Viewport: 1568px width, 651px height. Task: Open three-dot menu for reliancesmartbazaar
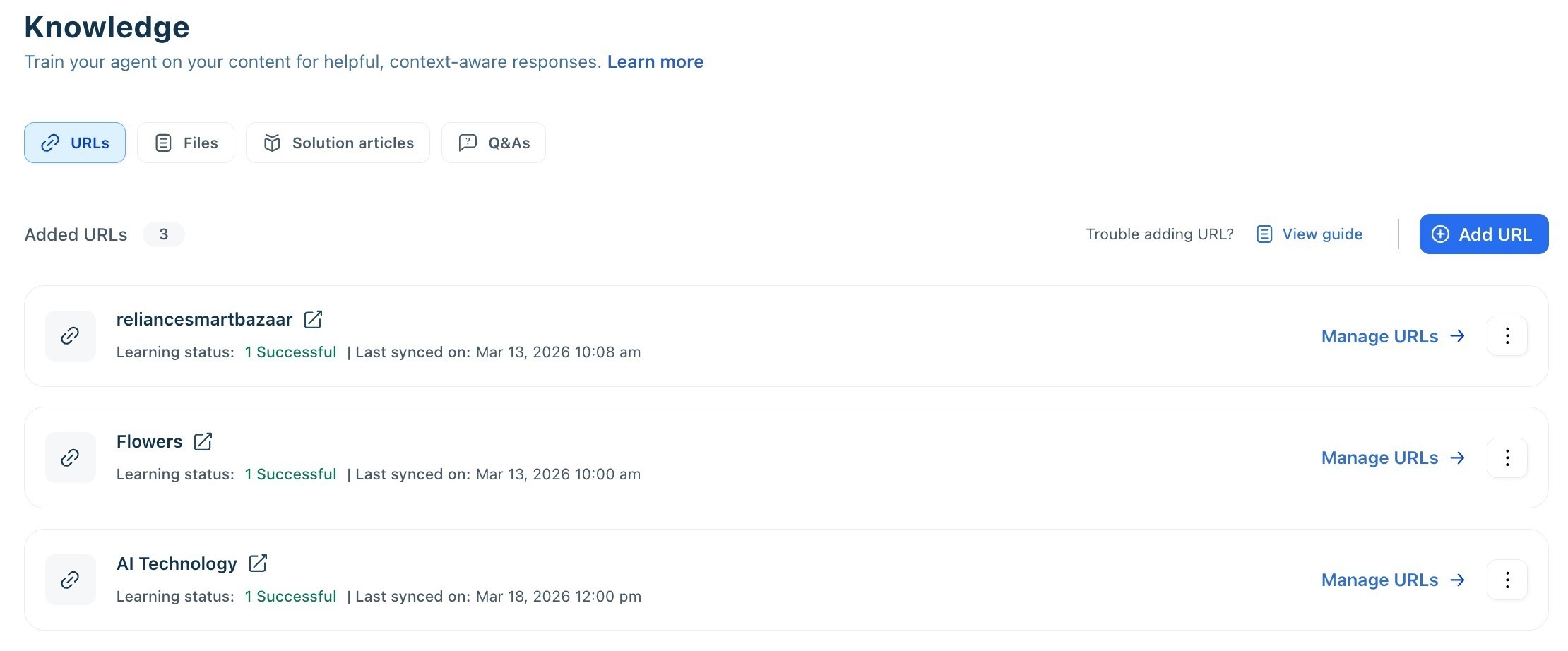(x=1507, y=336)
